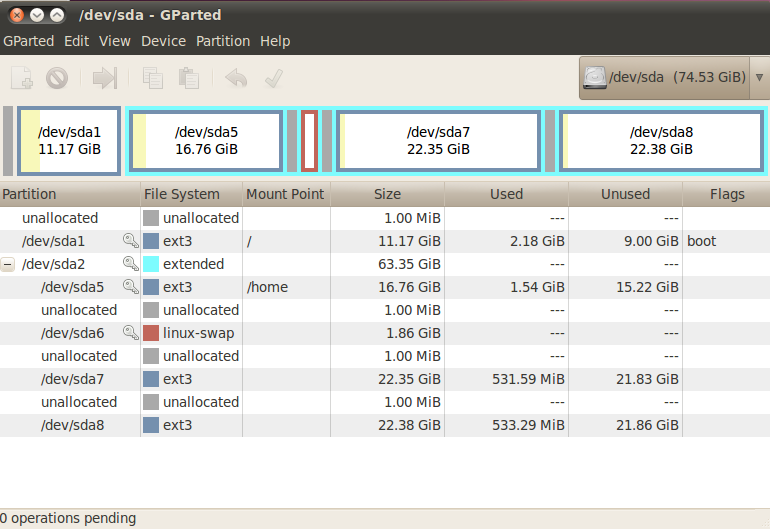
Task: Click the blue ext3 swatch for /dev/sda7
Action: [x=151, y=379]
